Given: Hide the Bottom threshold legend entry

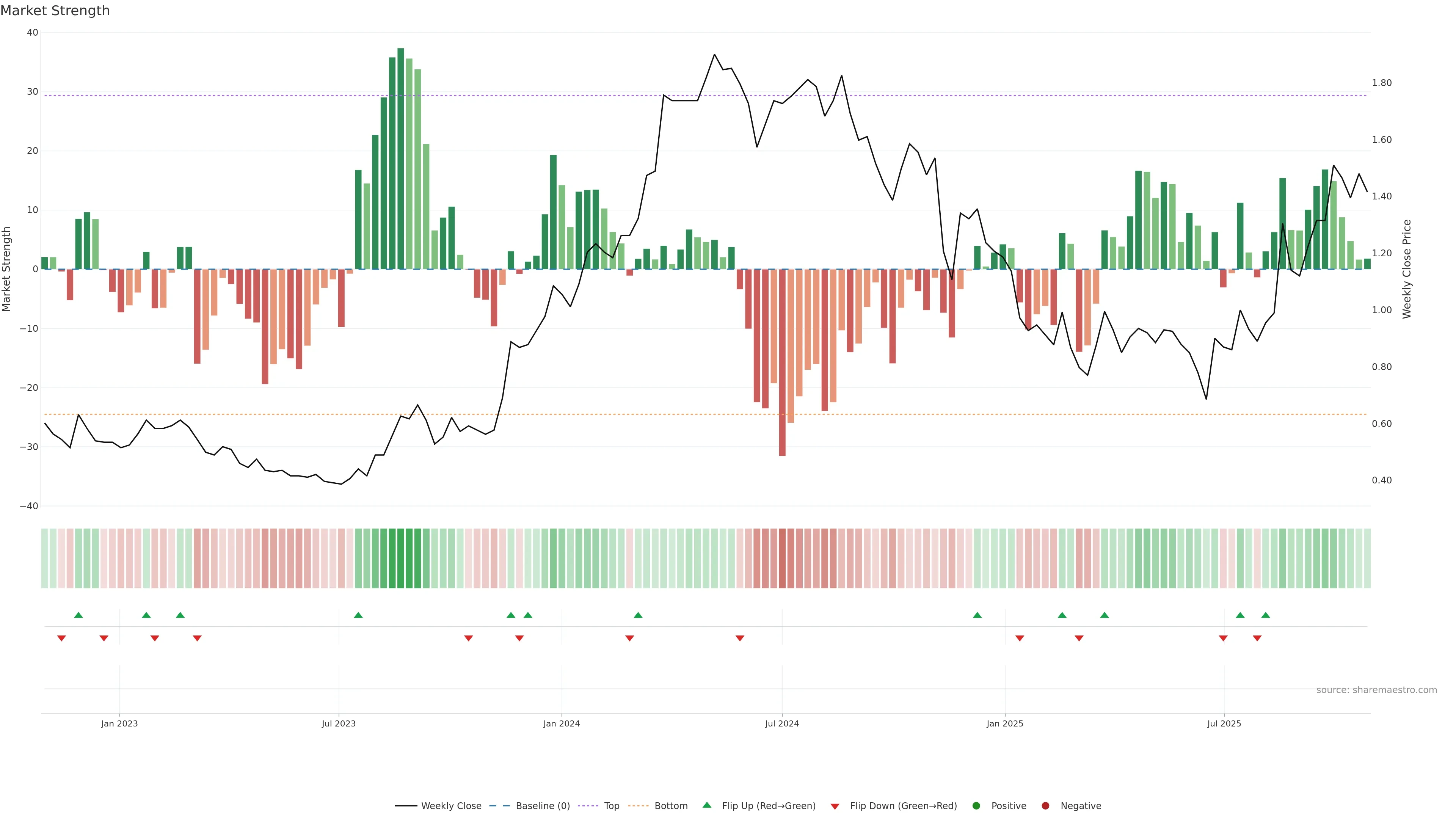Looking at the screenshot, I should click(x=670, y=806).
